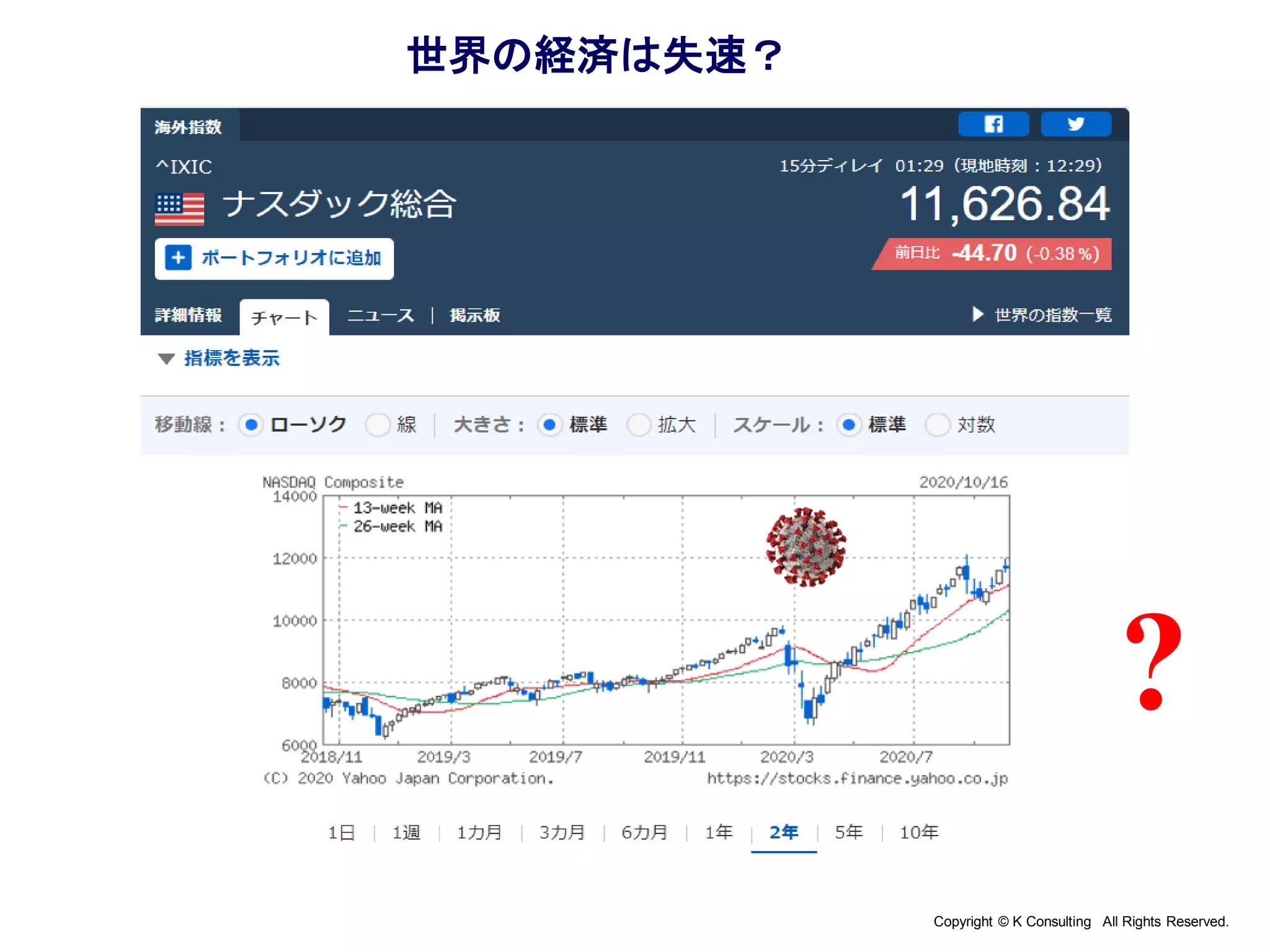Click the 2020/10/16 chart date
This screenshot has width=1270, height=952.
(964, 482)
